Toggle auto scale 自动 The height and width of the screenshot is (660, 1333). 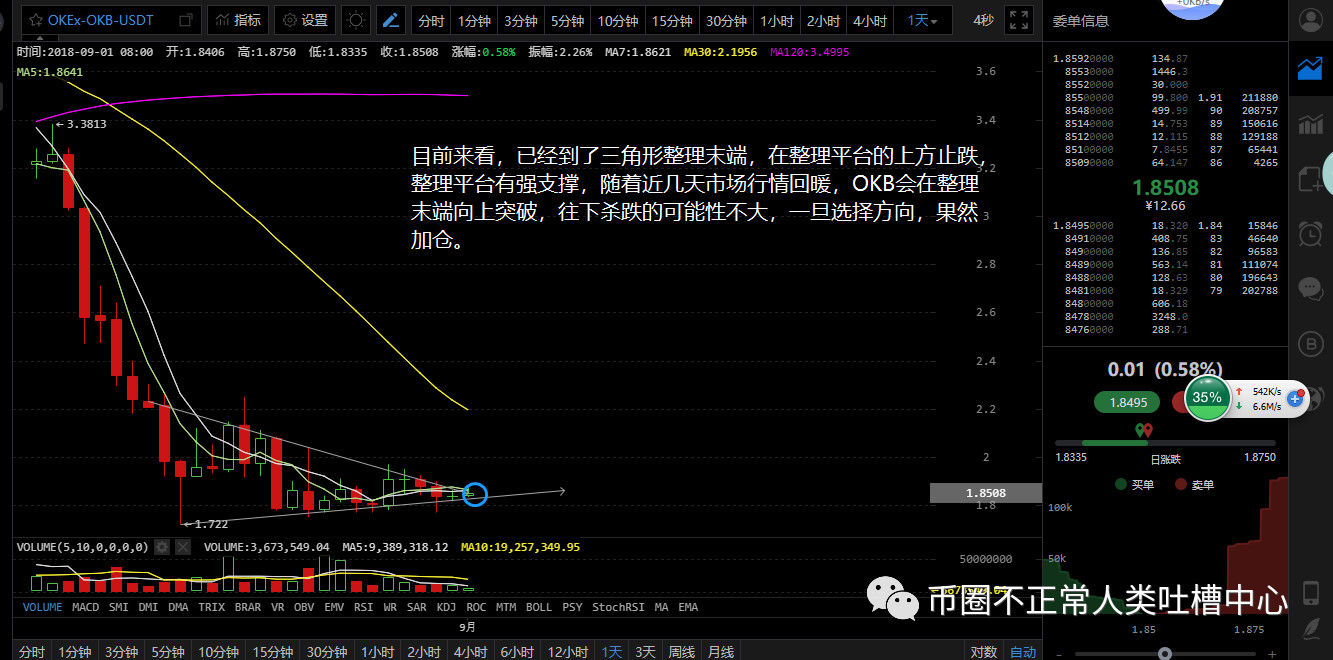pyautogui.click(x=1023, y=651)
